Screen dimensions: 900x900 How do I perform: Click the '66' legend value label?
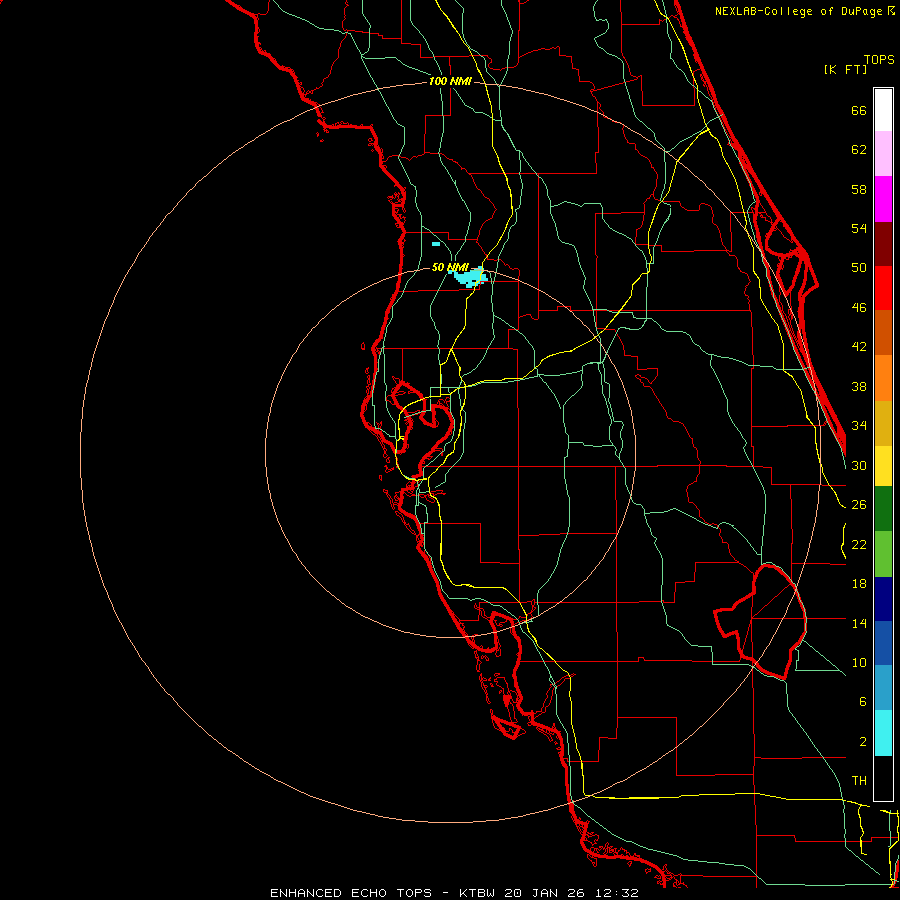(x=859, y=110)
